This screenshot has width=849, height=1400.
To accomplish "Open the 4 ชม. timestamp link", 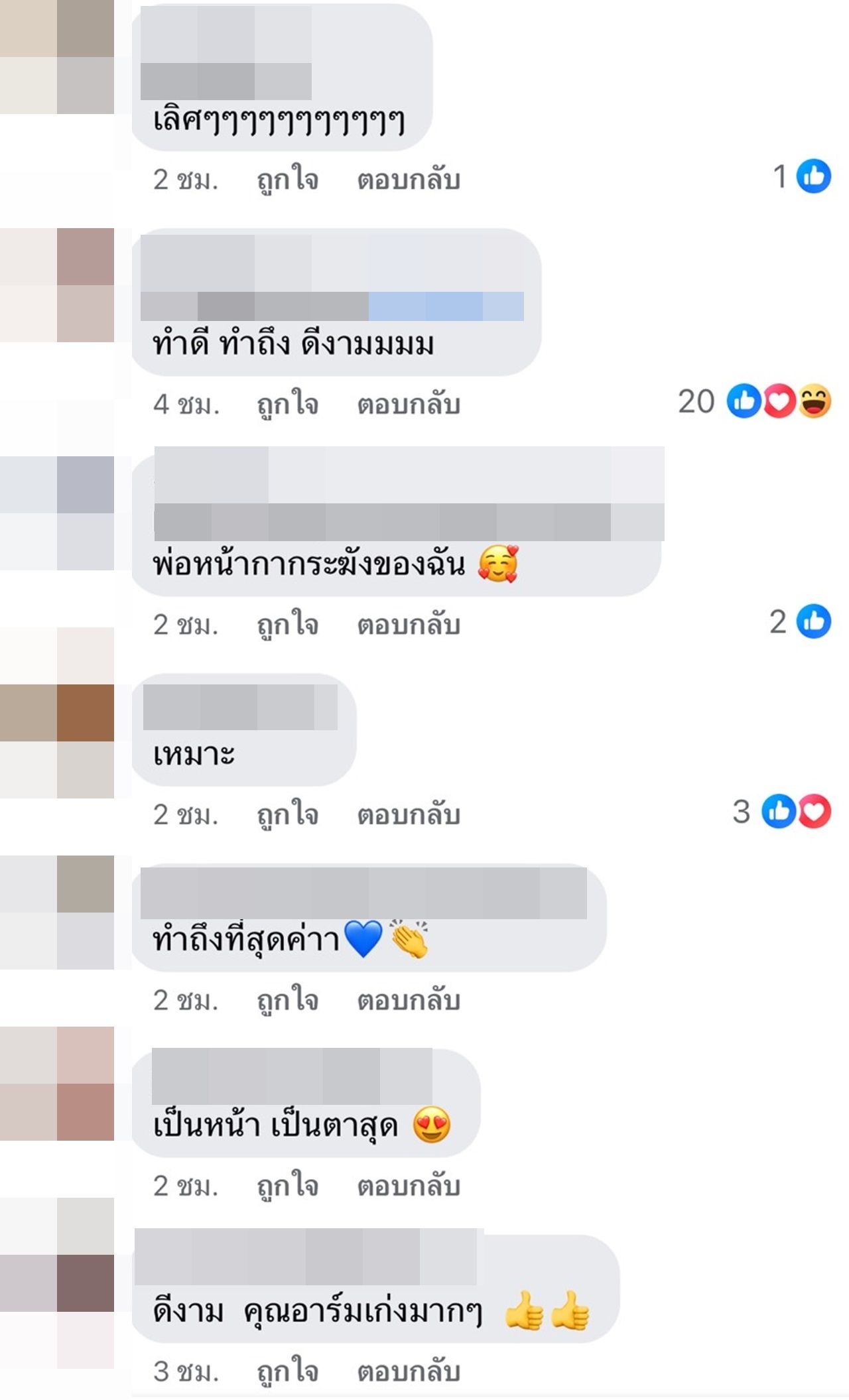I will tap(186, 405).
